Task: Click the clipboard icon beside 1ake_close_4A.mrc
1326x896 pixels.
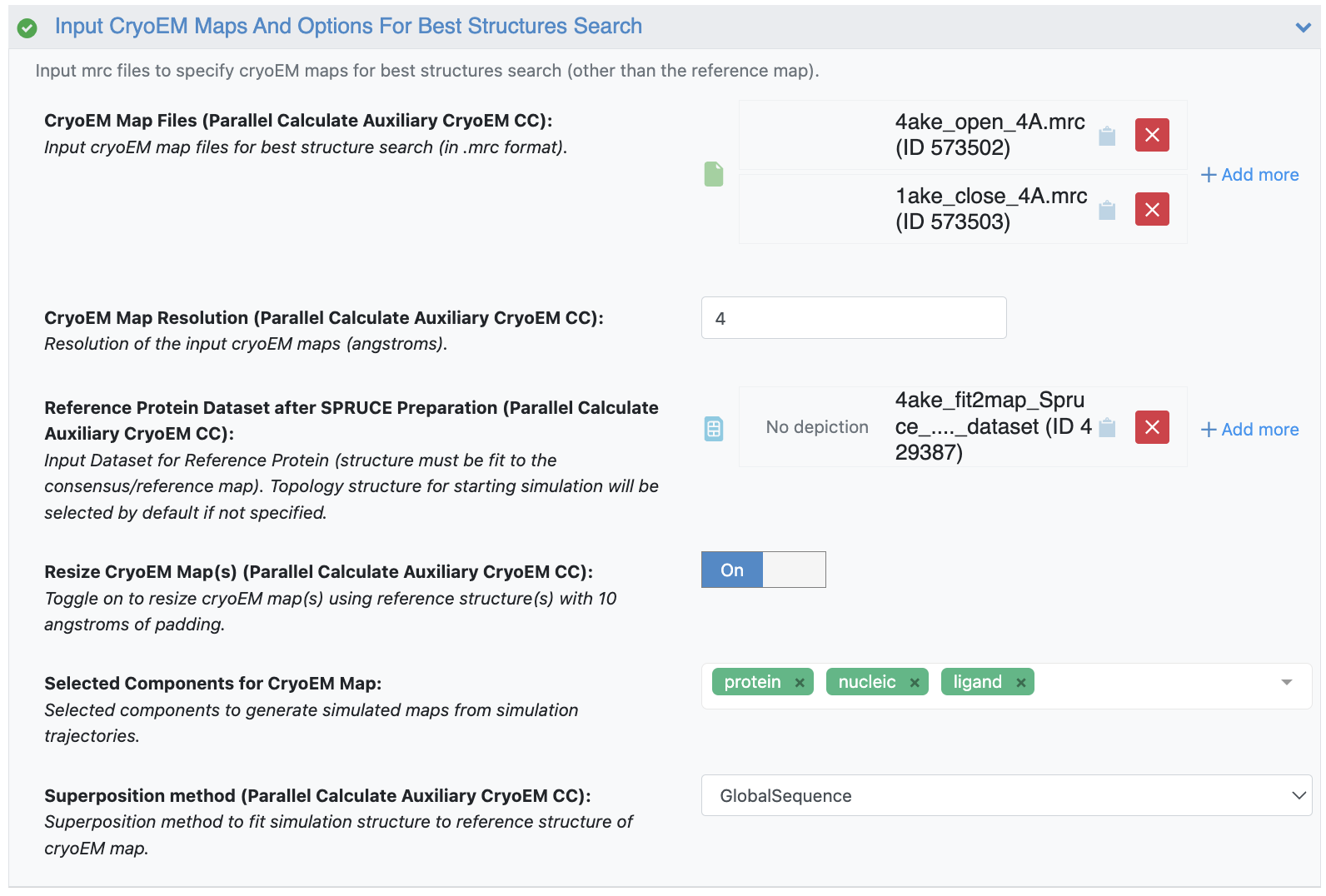Action: coord(1107,210)
